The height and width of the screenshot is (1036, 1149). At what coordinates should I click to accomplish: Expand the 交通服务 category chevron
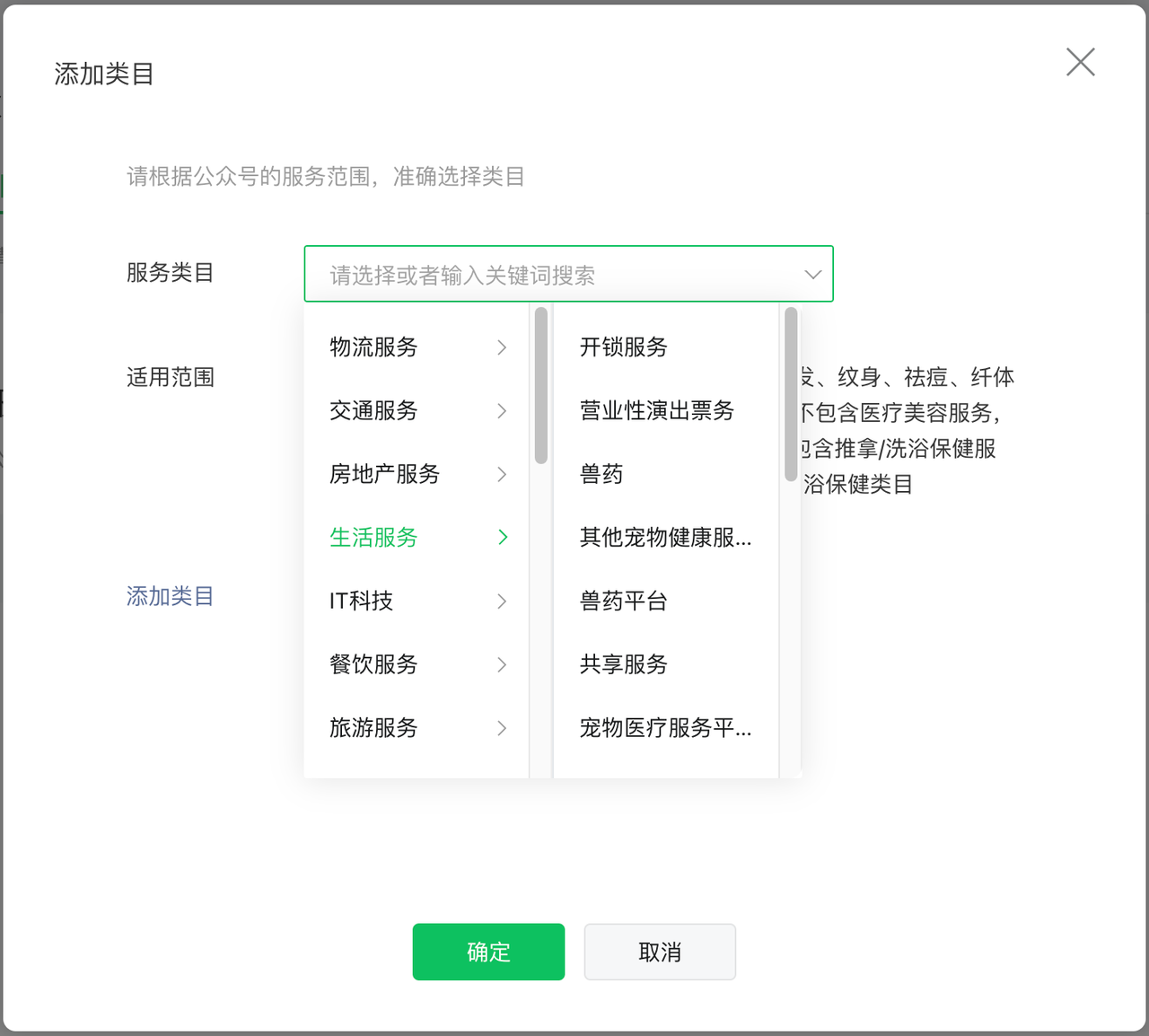(x=502, y=411)
